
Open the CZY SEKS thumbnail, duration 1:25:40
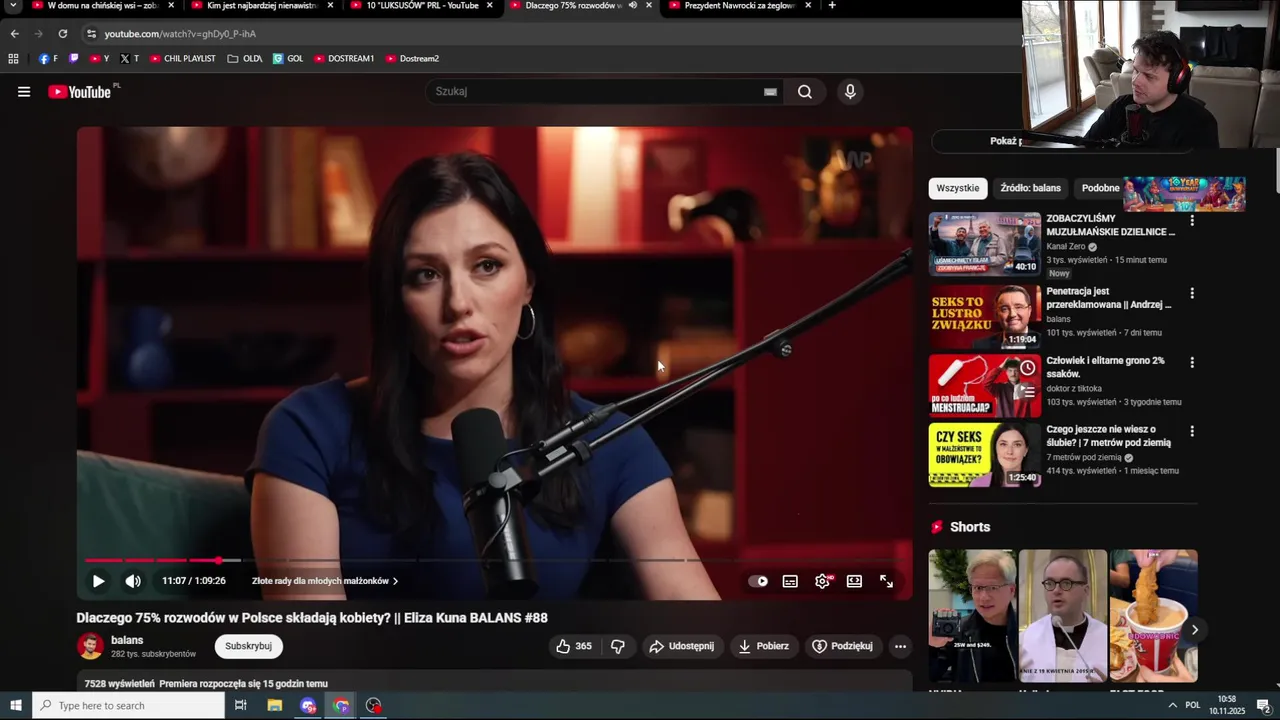tap(985, 455)
